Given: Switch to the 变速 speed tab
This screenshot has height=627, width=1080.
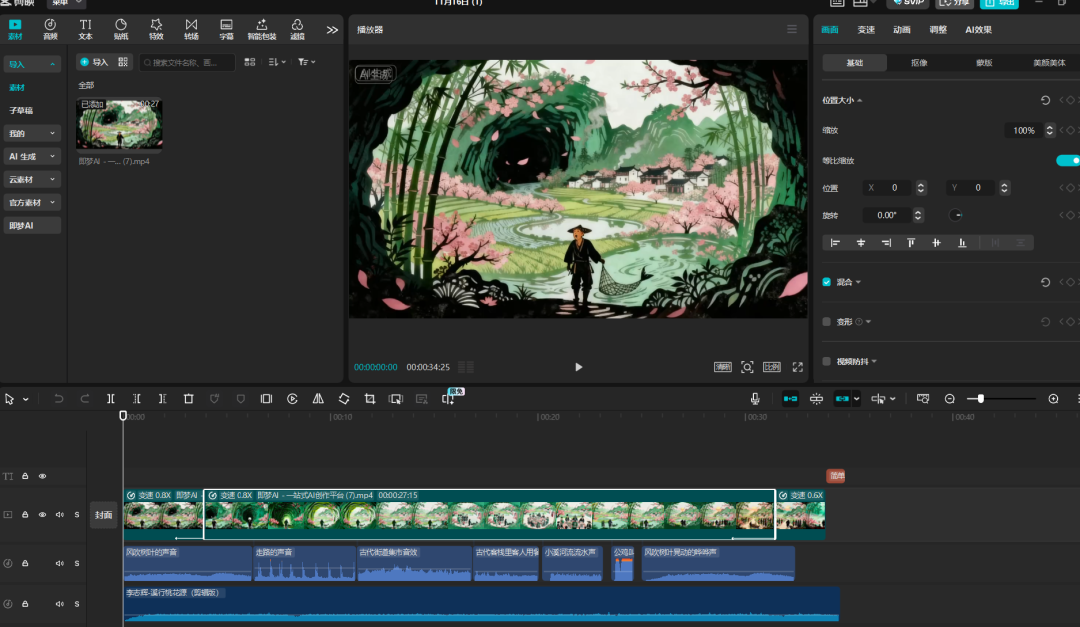Looking at the screenshot, I should click(x=866, y=30).
